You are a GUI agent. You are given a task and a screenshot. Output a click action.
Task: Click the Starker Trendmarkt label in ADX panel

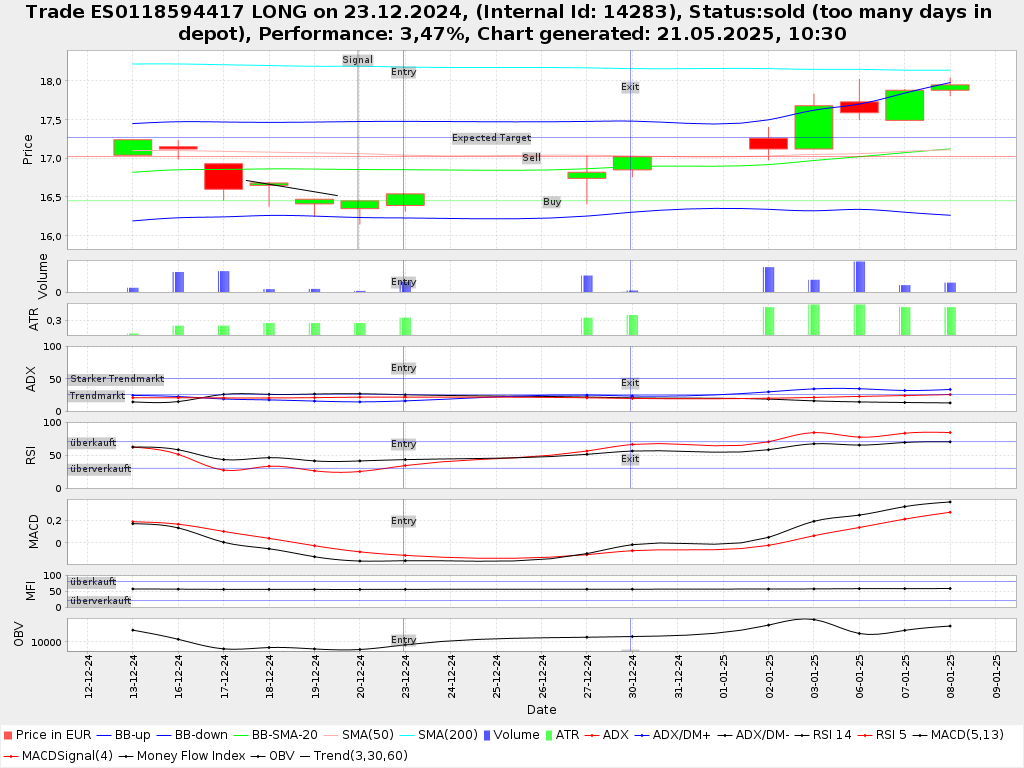point(116,379)
